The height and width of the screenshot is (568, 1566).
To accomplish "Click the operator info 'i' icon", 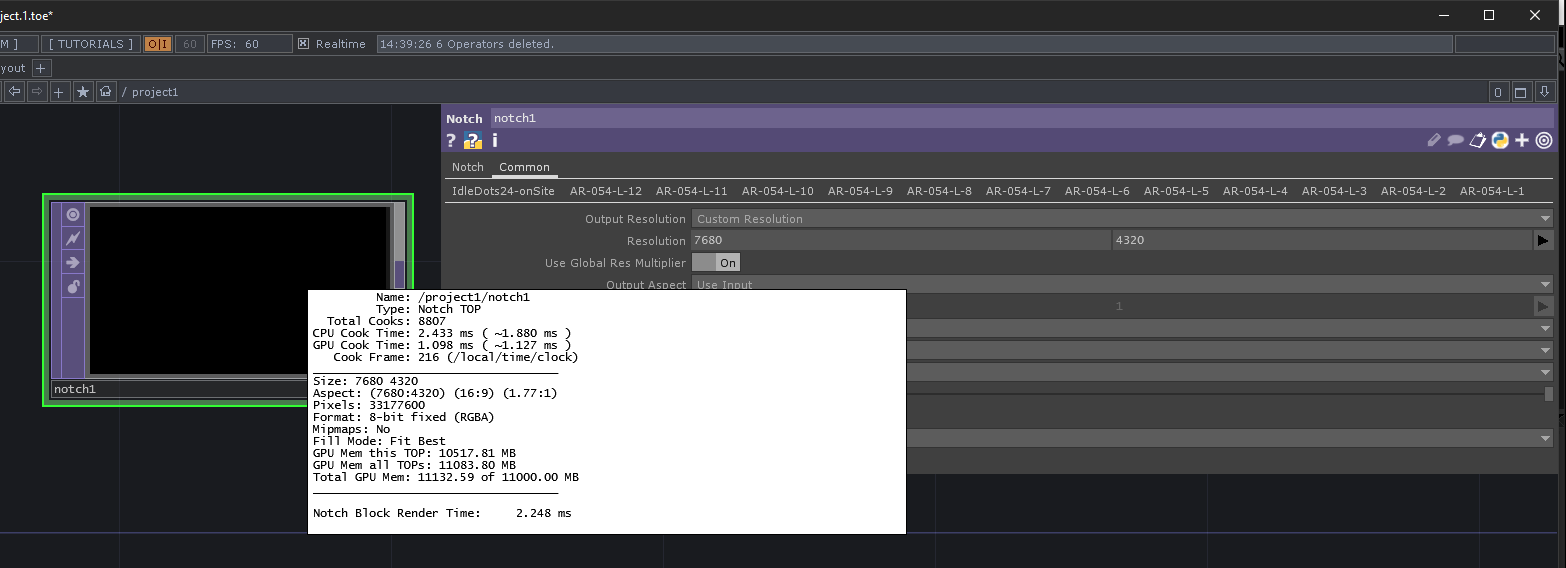I will click(x=494, y=141).
